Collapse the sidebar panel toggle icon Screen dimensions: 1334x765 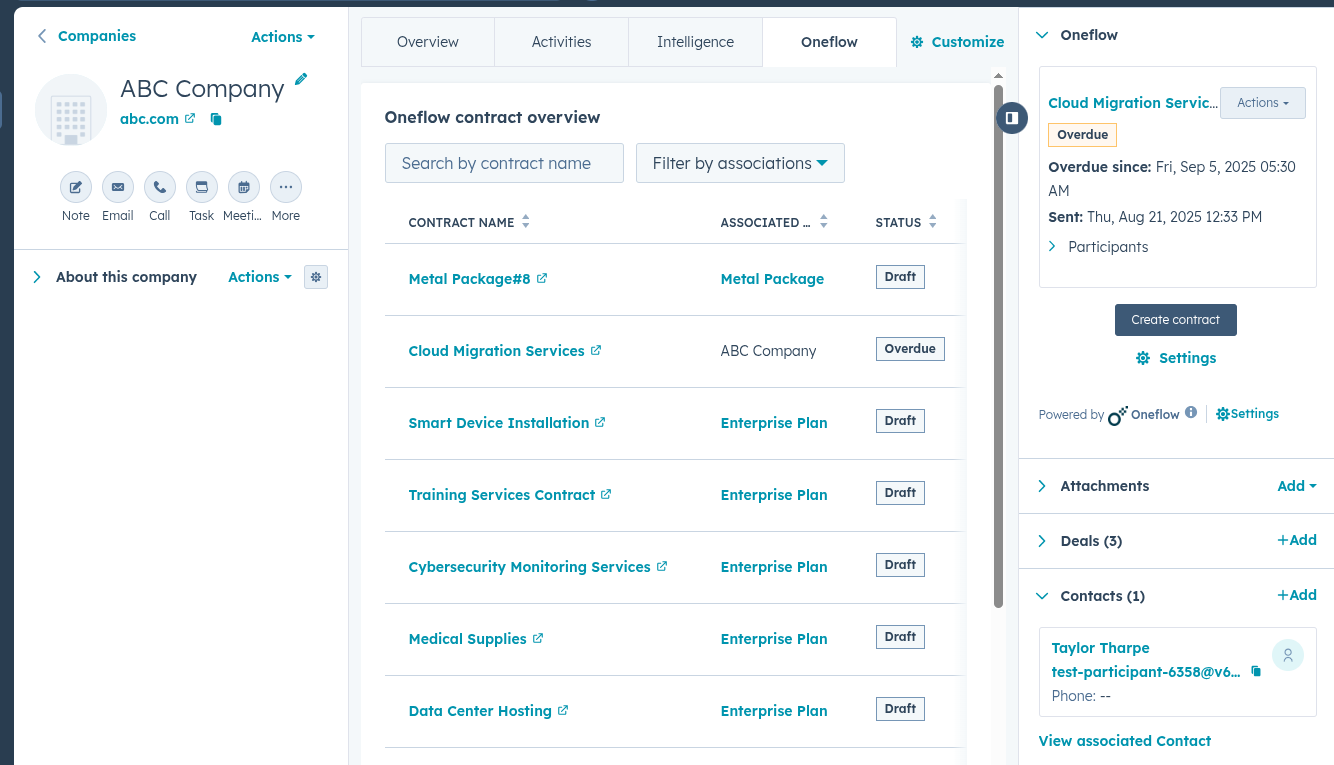pos(1012,118)
